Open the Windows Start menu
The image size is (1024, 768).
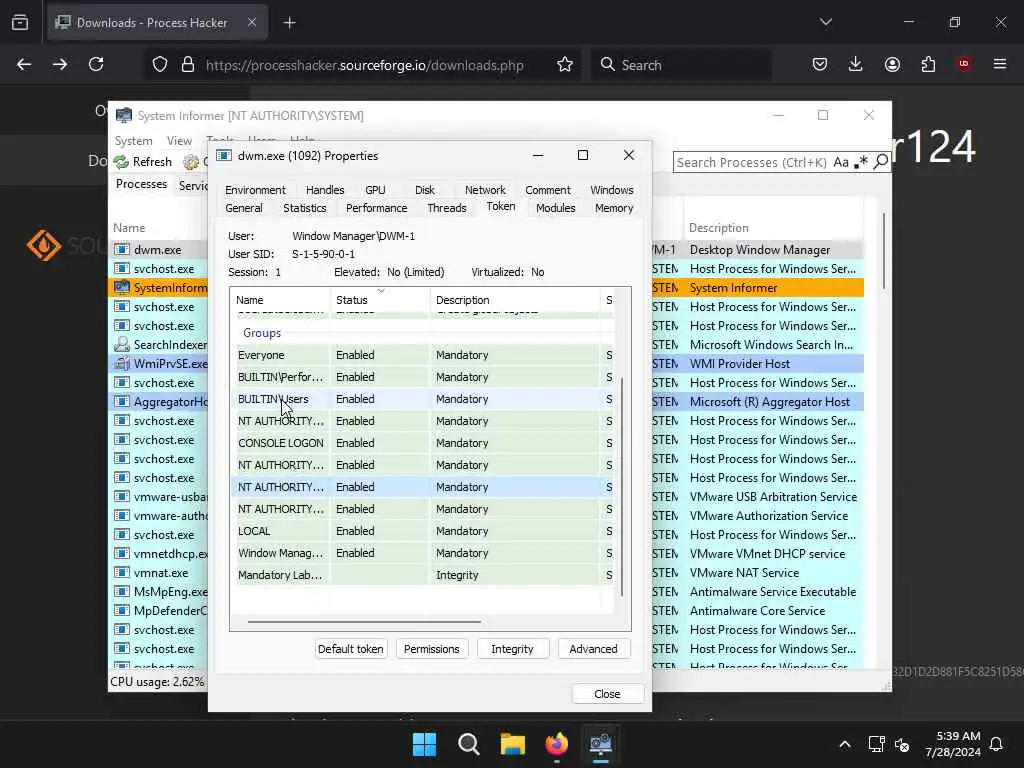(424, 744)
